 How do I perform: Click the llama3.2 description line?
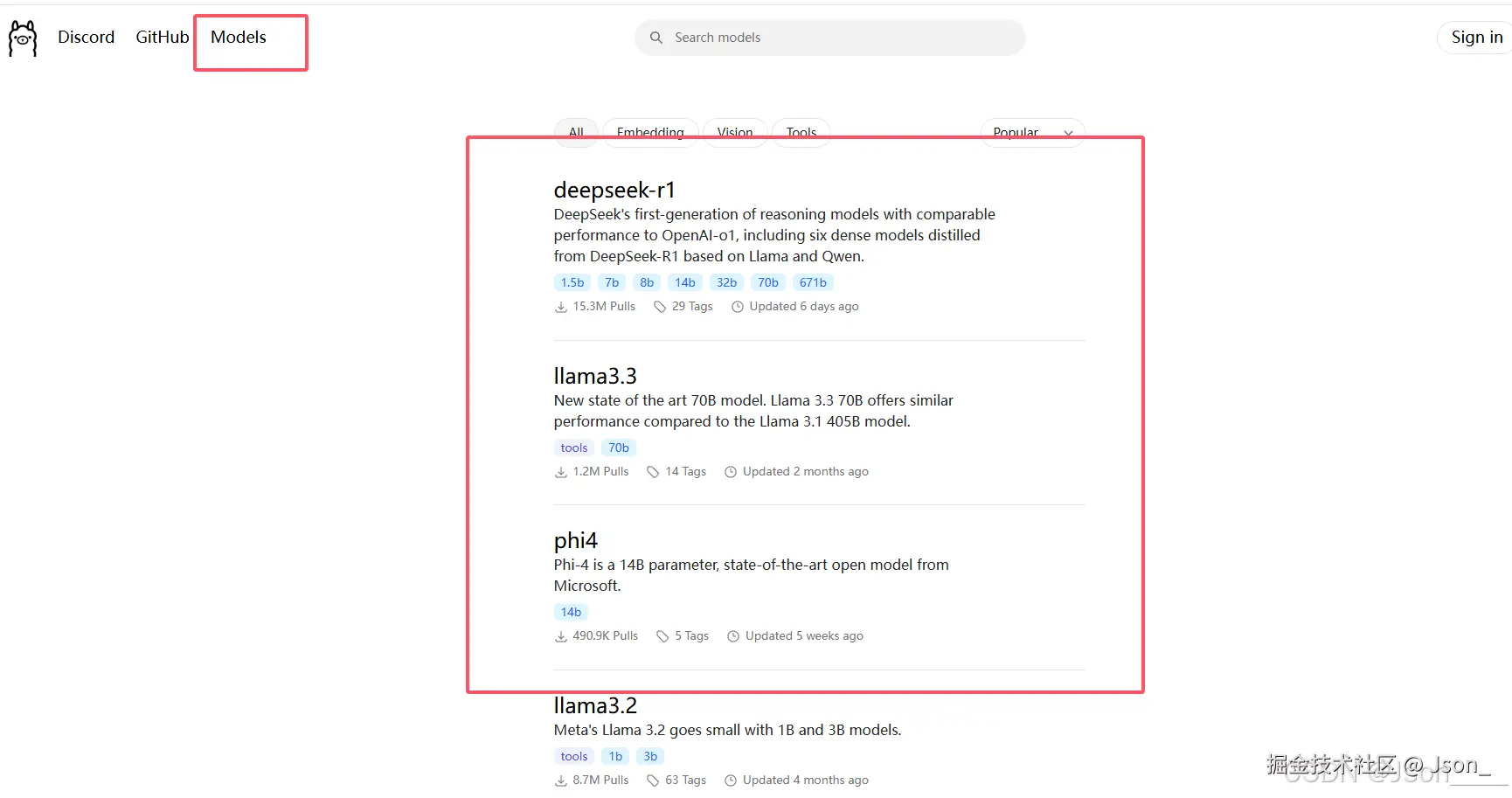tap(727, 730)
